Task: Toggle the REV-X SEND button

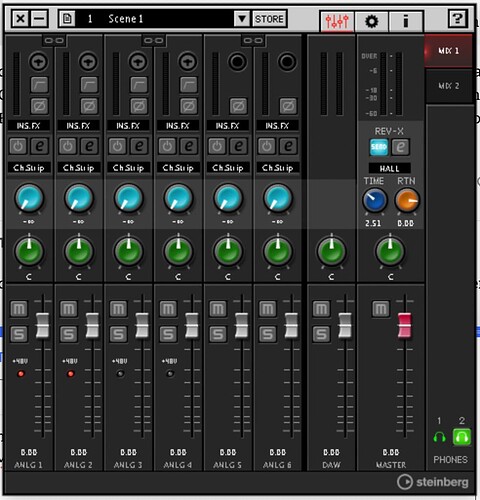Action: pyautogui.click(x=379, y=147)
